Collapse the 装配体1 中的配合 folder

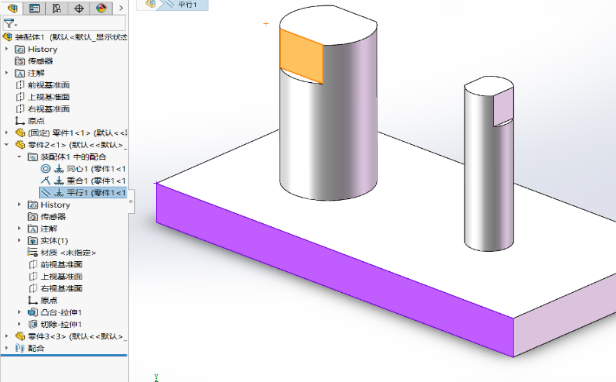click(x=19, y=157)
